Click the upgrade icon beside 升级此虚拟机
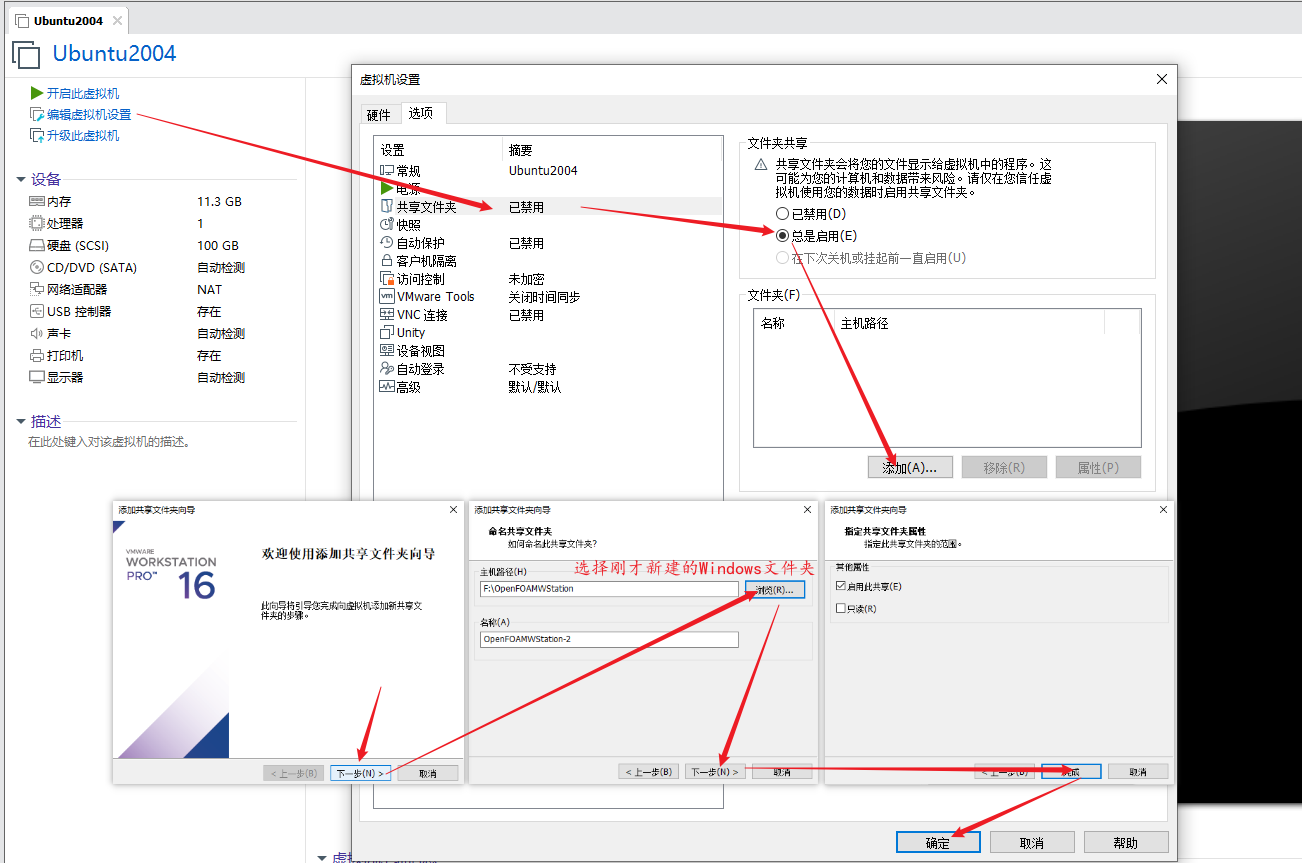The image size is (1302, 863). point(37,135)
